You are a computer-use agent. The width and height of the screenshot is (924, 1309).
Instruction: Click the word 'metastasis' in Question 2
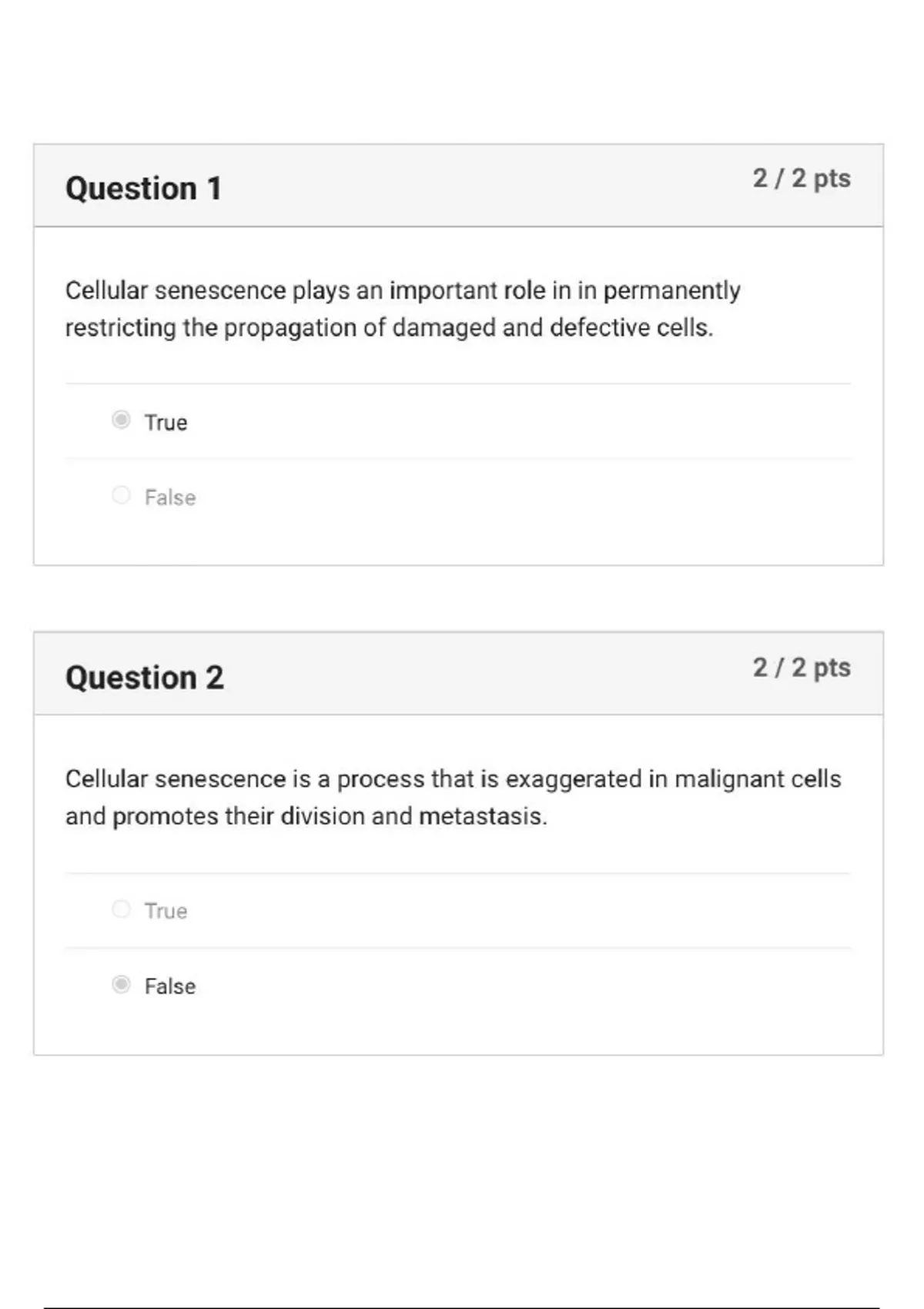coord(482,816)
